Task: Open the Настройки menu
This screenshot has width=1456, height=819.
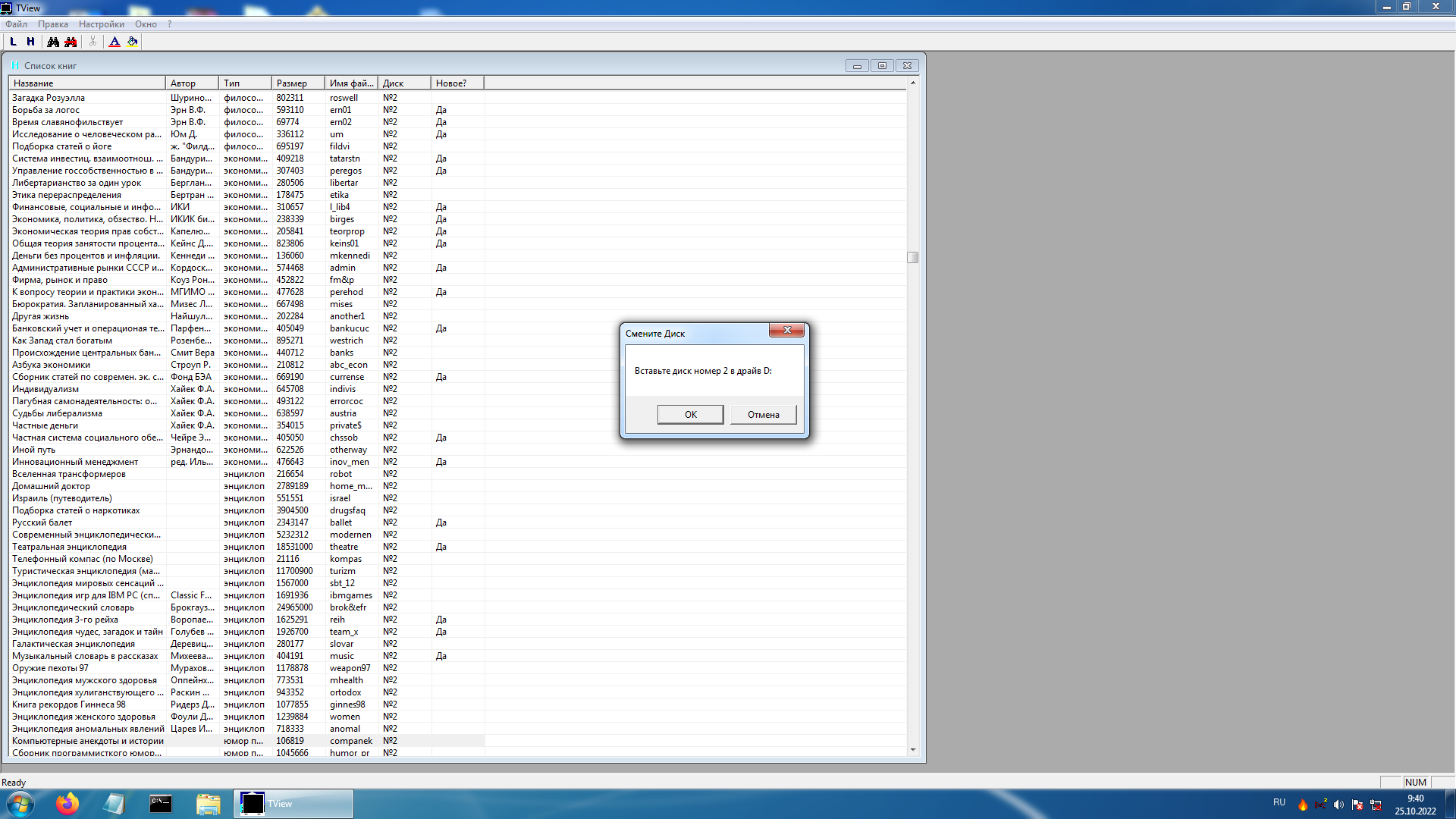Action: pyautogui.click(x=101, y=24)
